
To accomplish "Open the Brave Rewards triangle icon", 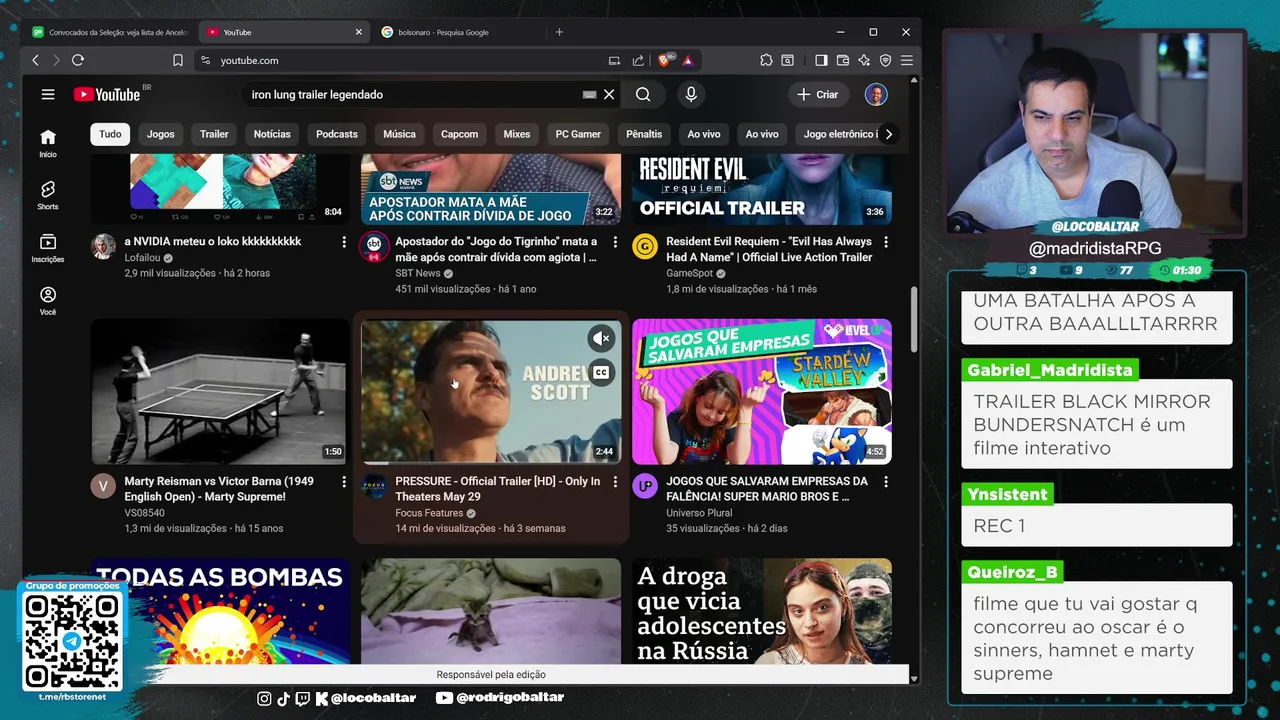I will [688, 60].
